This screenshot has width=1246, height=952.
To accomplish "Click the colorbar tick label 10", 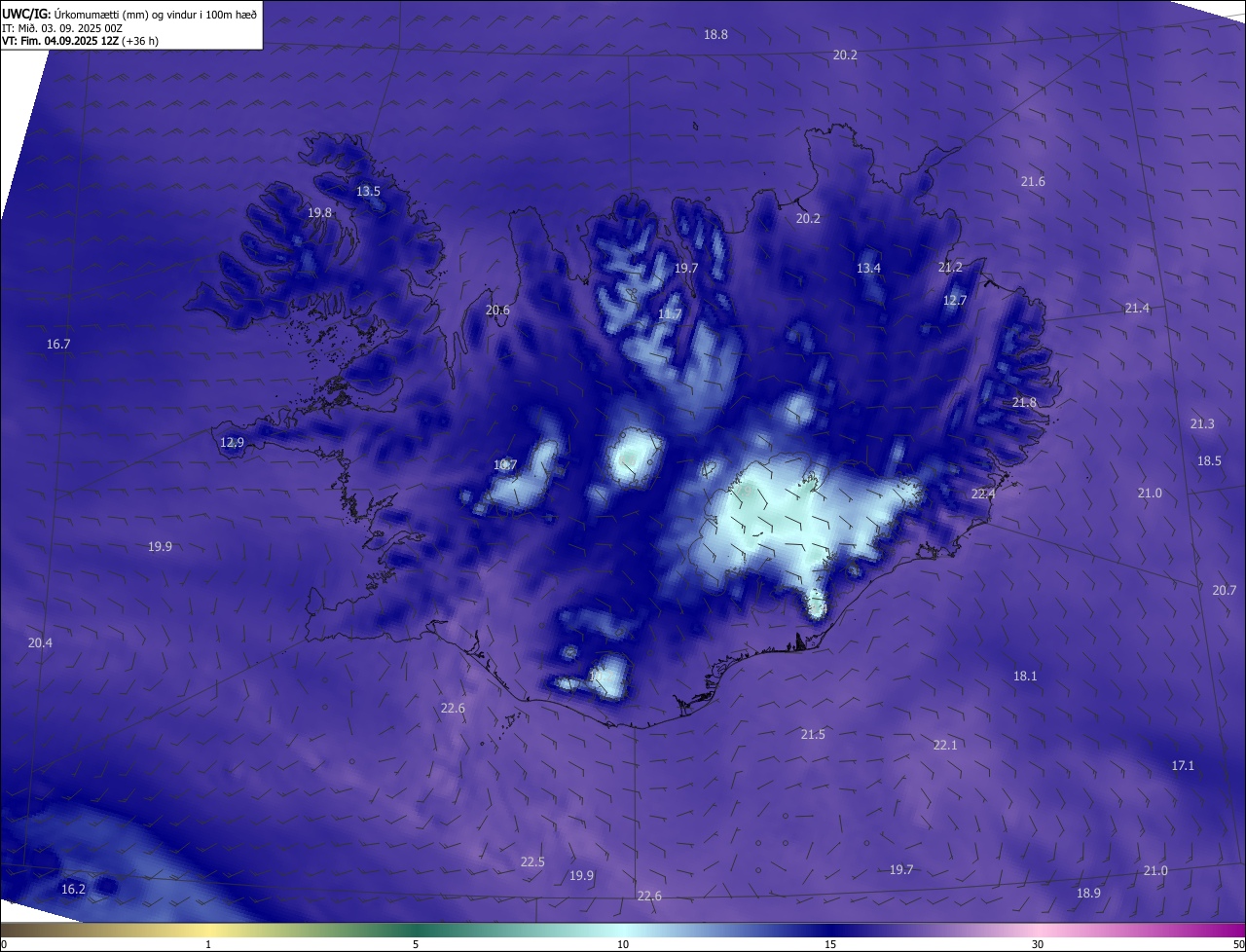I will (x=623, y=944).
